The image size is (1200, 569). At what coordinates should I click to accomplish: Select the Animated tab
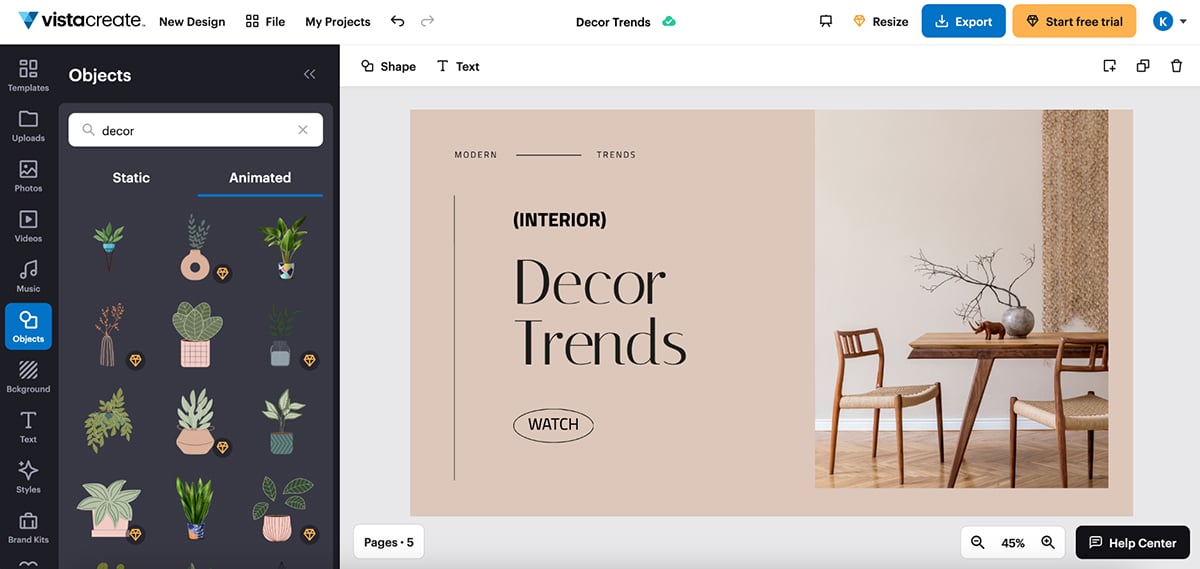pyautogui.click(x=260, y=178)
